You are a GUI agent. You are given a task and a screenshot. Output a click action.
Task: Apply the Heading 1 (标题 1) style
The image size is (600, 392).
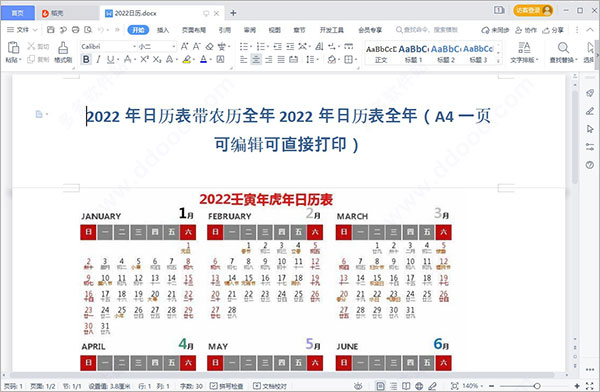(x=413, y=54)
